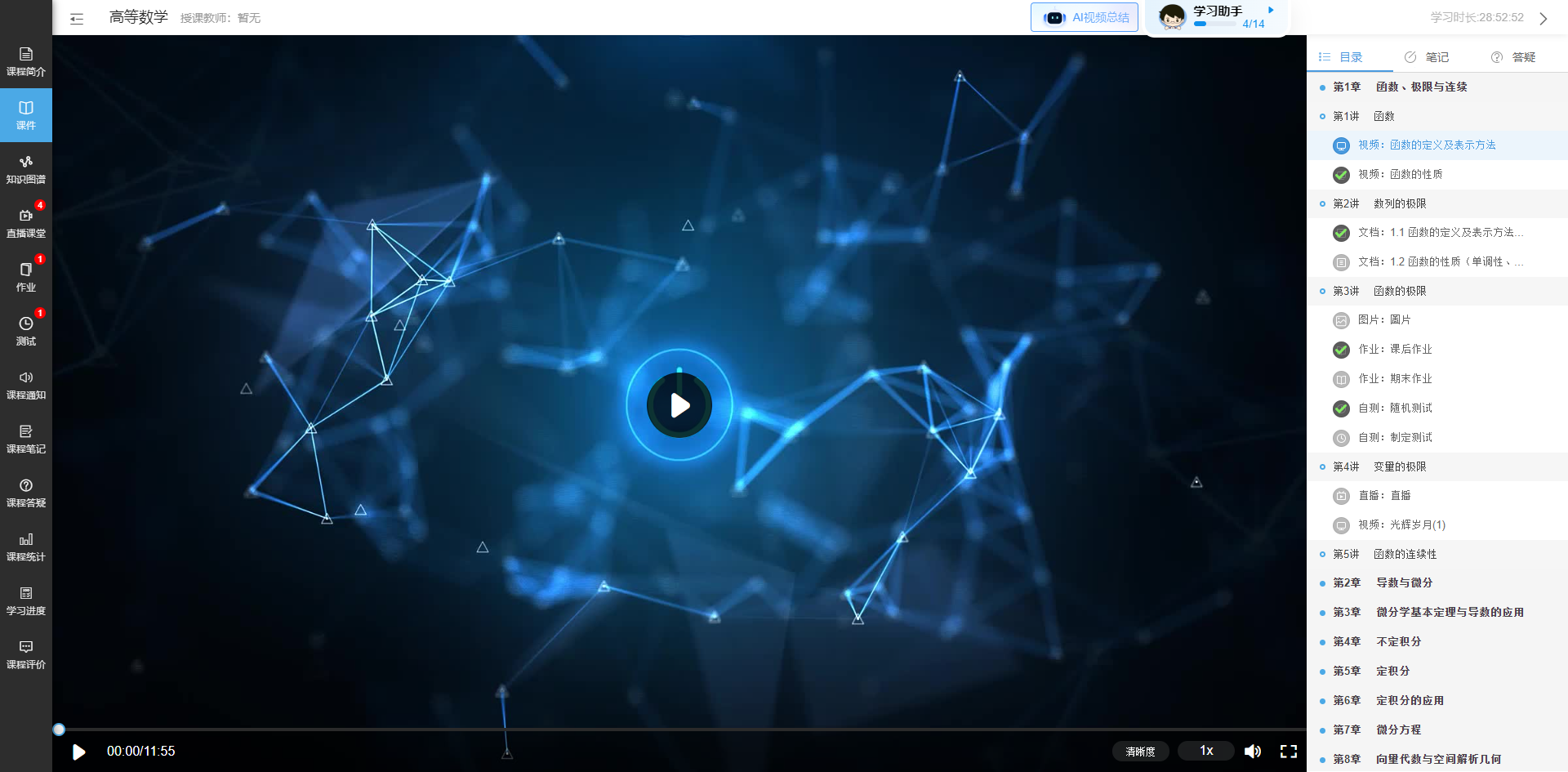Screen dimensions: 1568x772
Task: Open 自测：制定测试
Action: (1437, 437)
